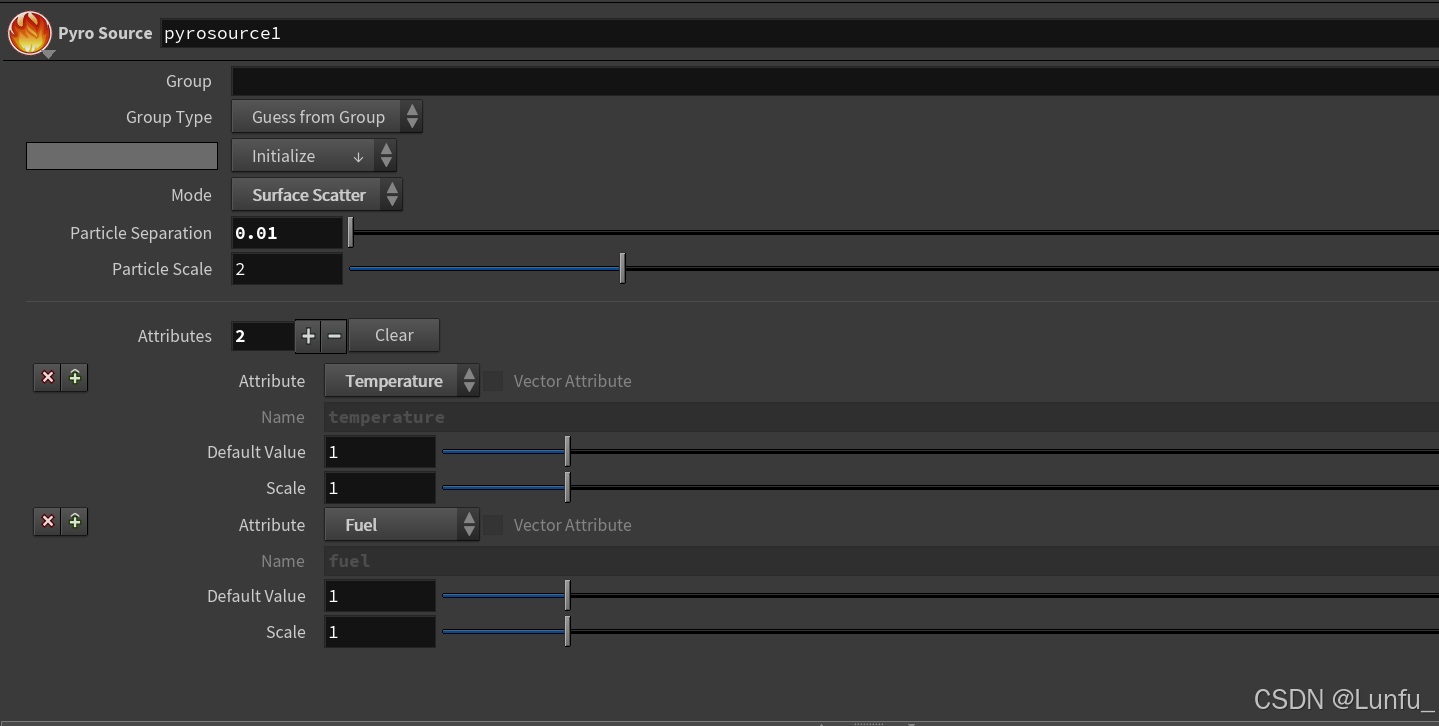Screen dimensions: 1439x726
Task: Remove an attribute with the minus icon
Action: click(x=333, y=336)
